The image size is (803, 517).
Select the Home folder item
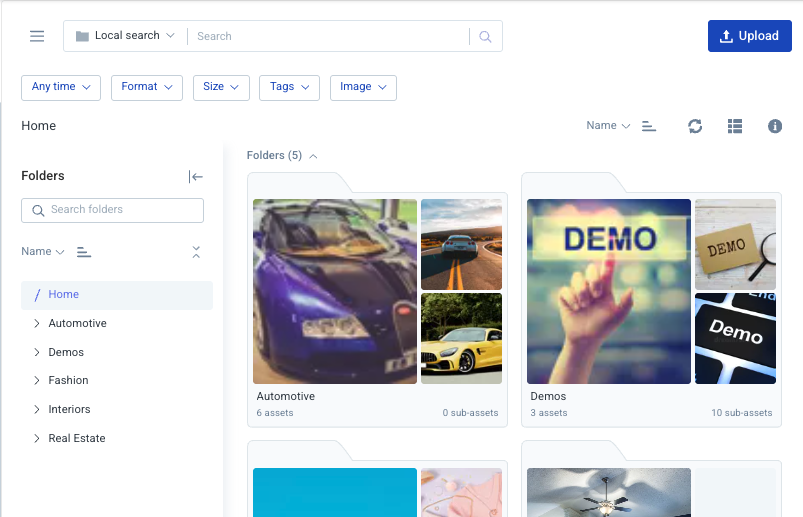tap(64, 295)
